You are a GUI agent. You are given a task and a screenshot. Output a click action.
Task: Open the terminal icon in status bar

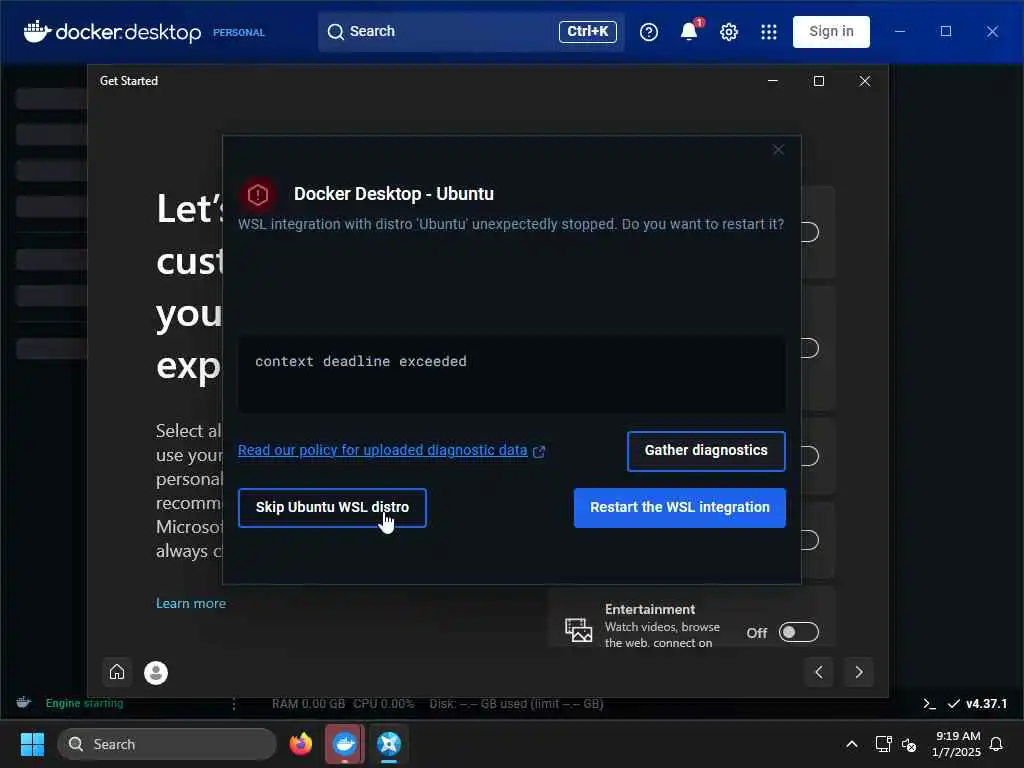(929, 704)
